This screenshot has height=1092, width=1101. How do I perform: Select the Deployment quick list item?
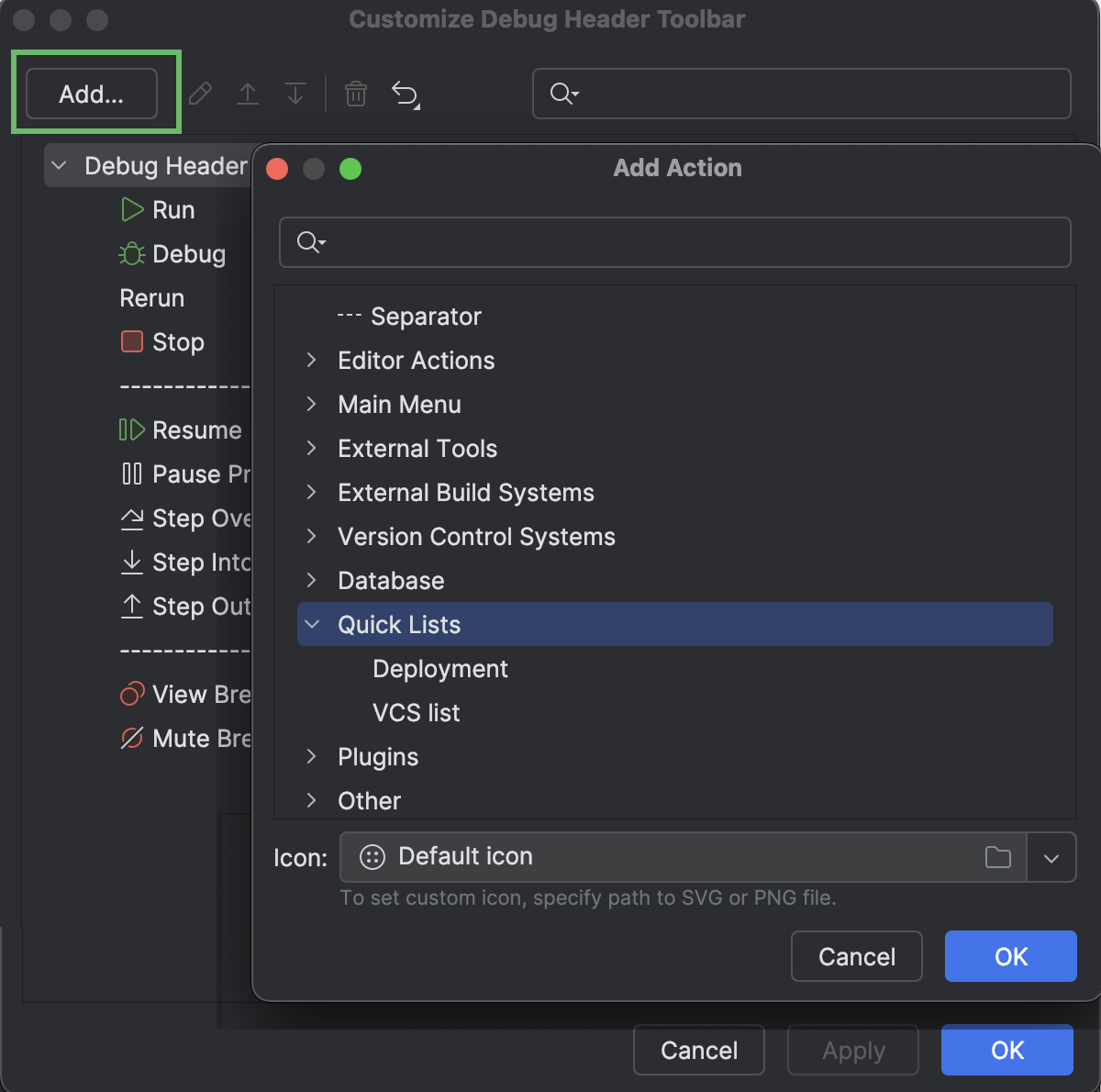coord(439,669)
